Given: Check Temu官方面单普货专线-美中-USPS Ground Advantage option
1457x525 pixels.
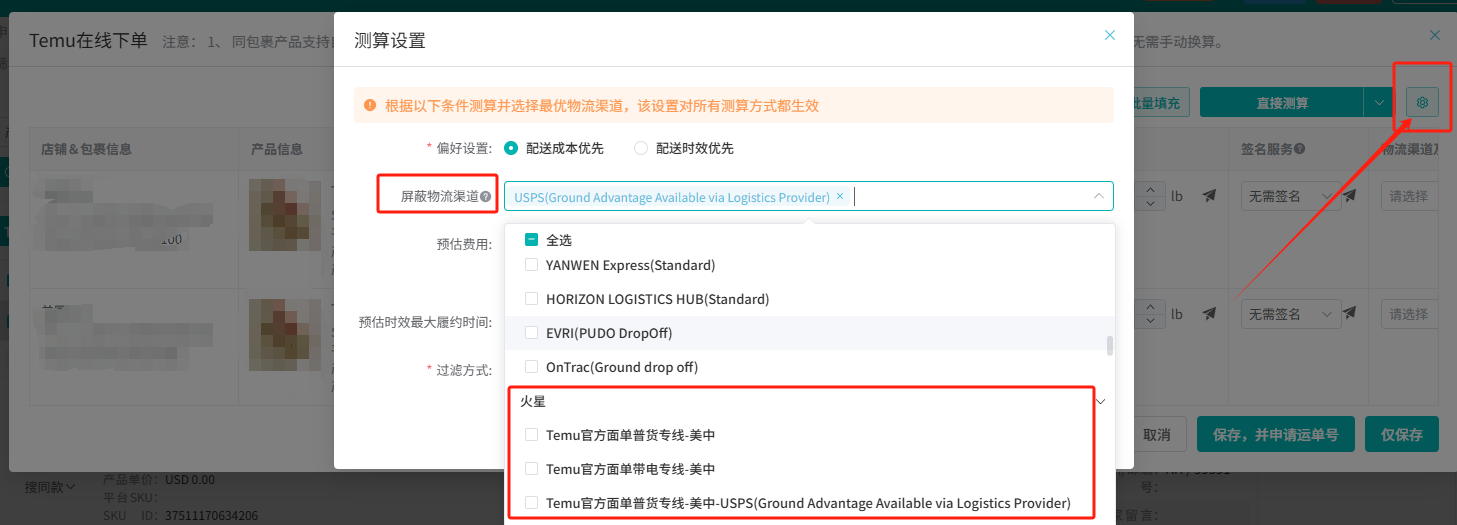Looking at the screenshot, I should pyautogui.click(x=532, y=503).
